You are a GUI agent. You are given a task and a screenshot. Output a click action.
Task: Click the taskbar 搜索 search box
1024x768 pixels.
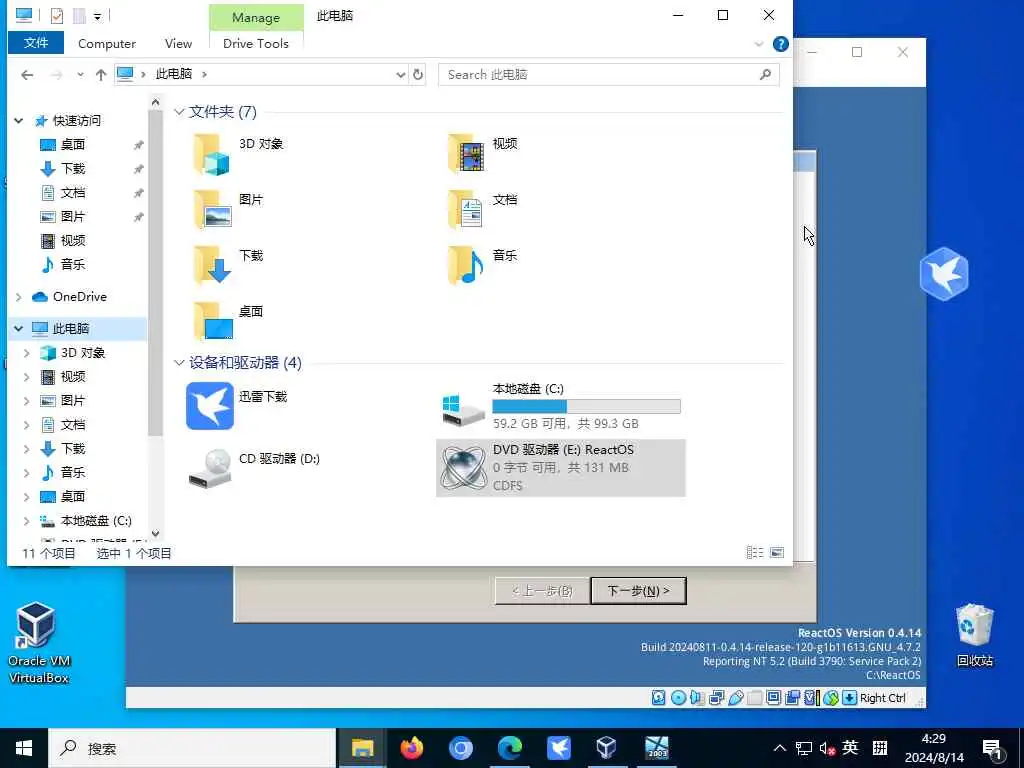193,748
